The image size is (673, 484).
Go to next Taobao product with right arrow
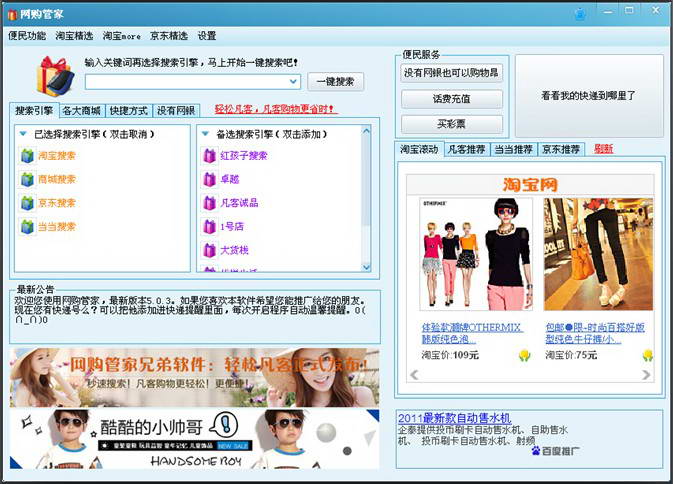646,375
